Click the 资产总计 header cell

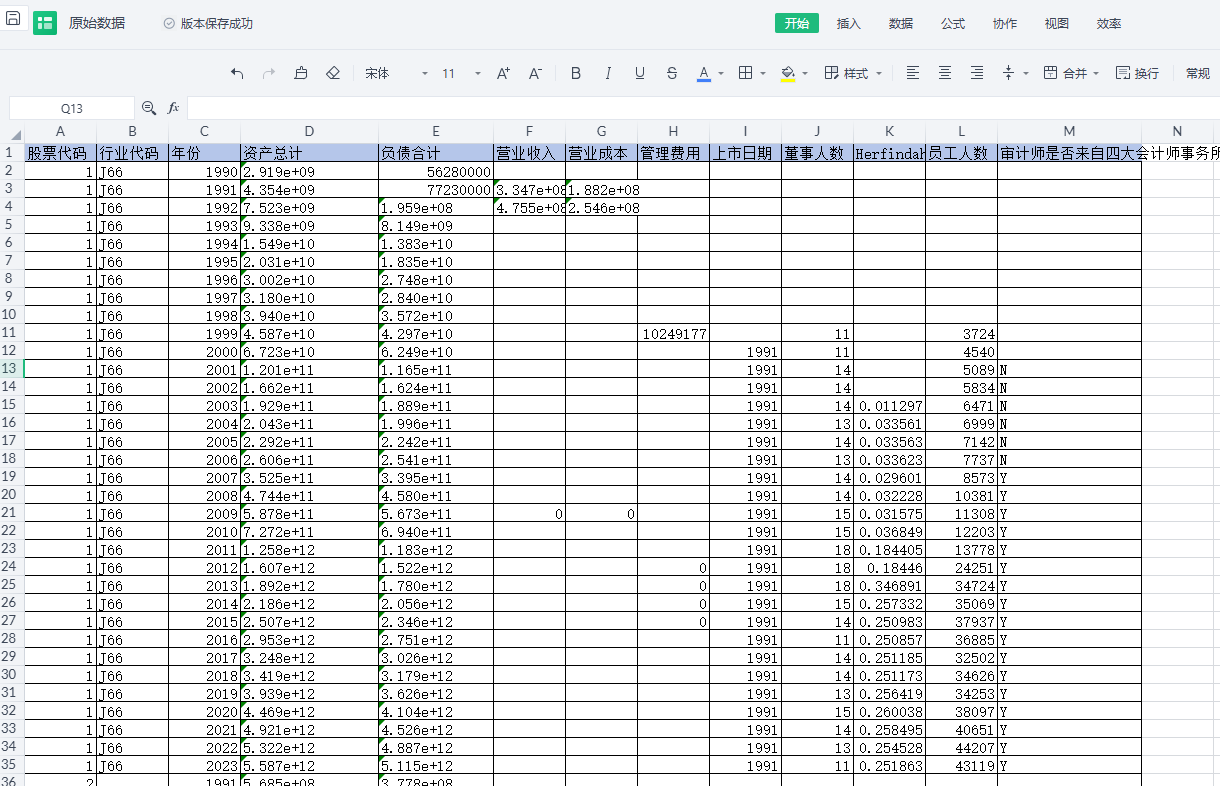309,153
